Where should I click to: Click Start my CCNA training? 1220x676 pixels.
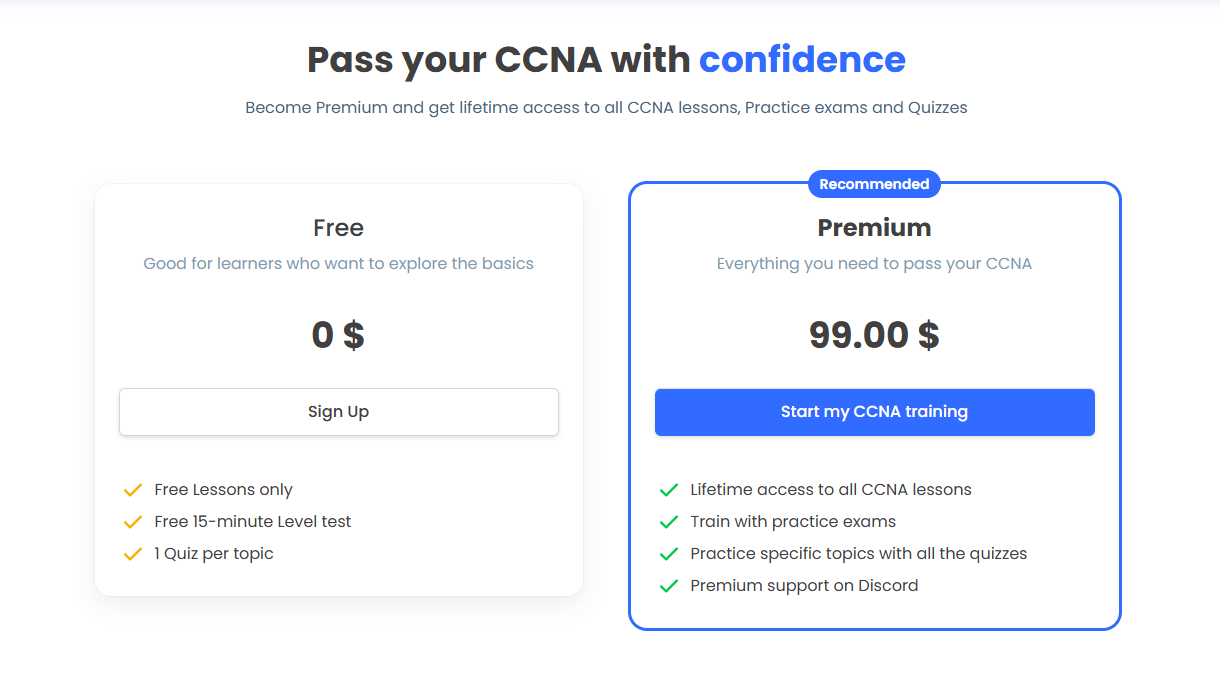point(873,411)
